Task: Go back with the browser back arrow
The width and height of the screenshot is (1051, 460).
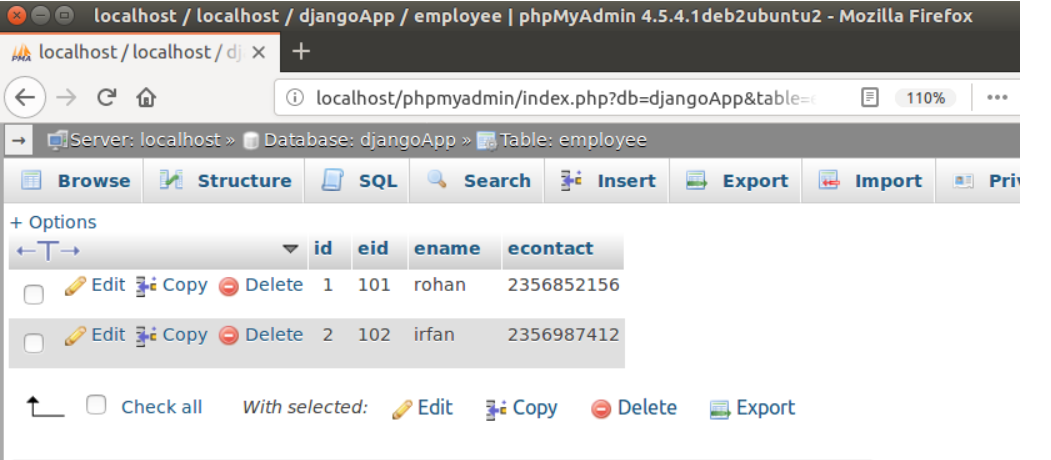Action: [25, 99]
